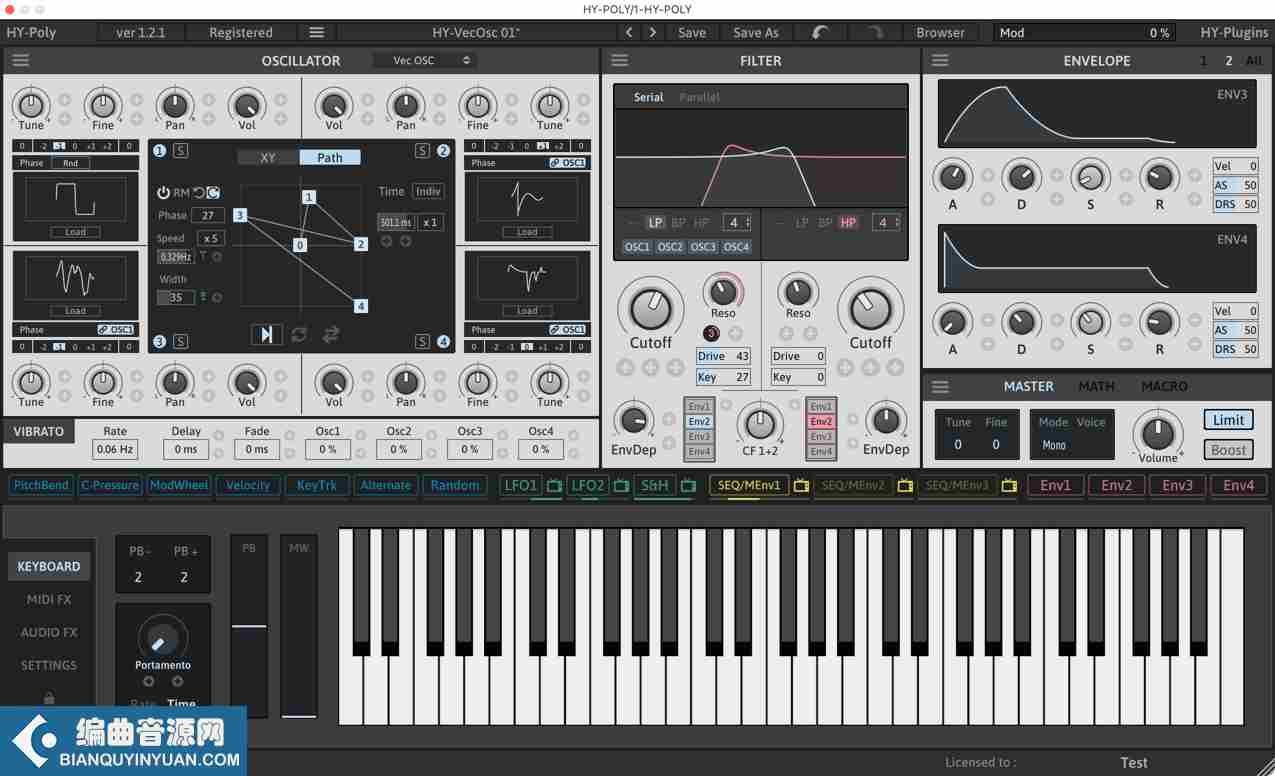Open the Vec OSC oscillator type dropdown

(423, 61)
